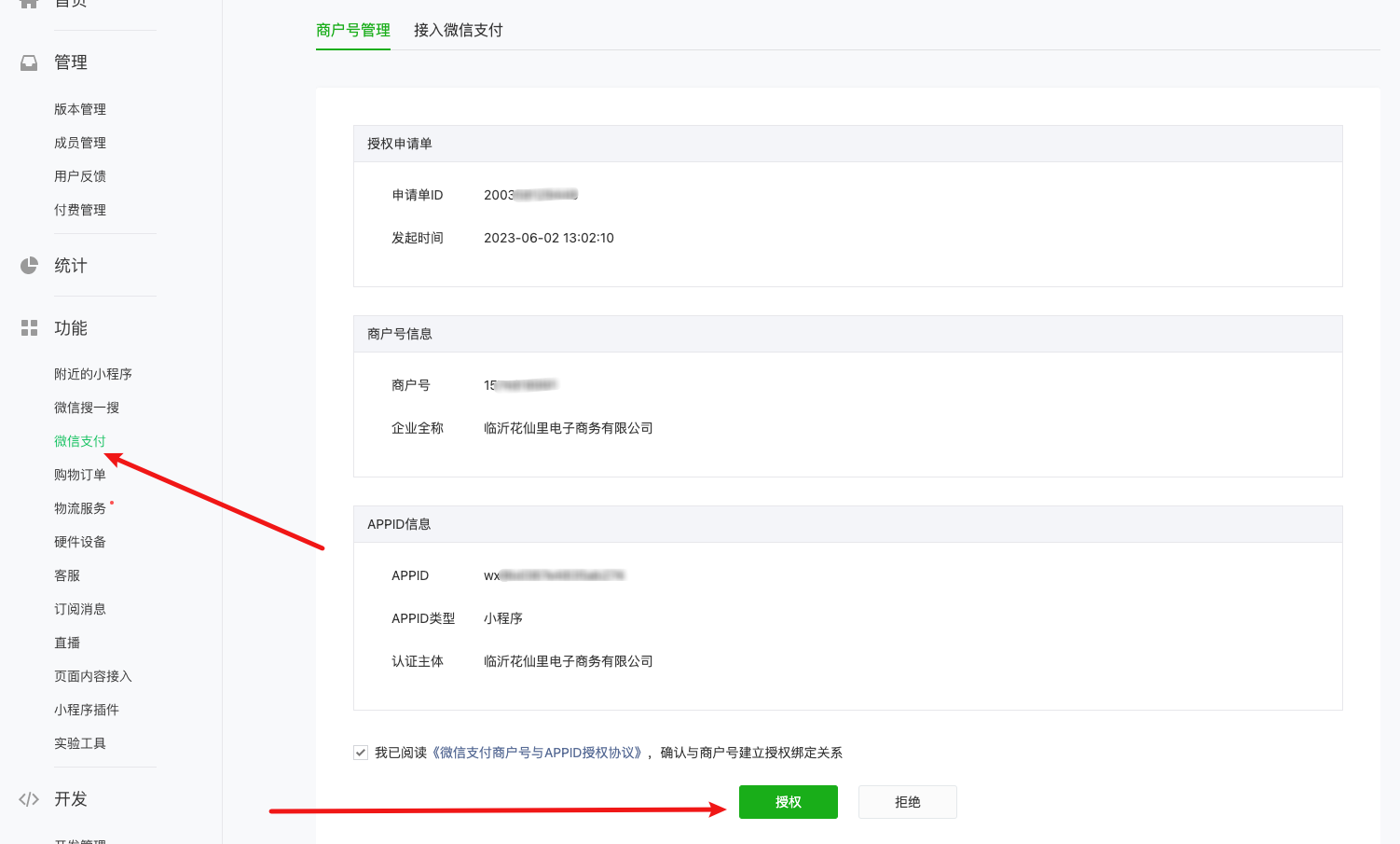Open 成员管理 in the sidebar
1400x844 pixels.
coord(80,143)
